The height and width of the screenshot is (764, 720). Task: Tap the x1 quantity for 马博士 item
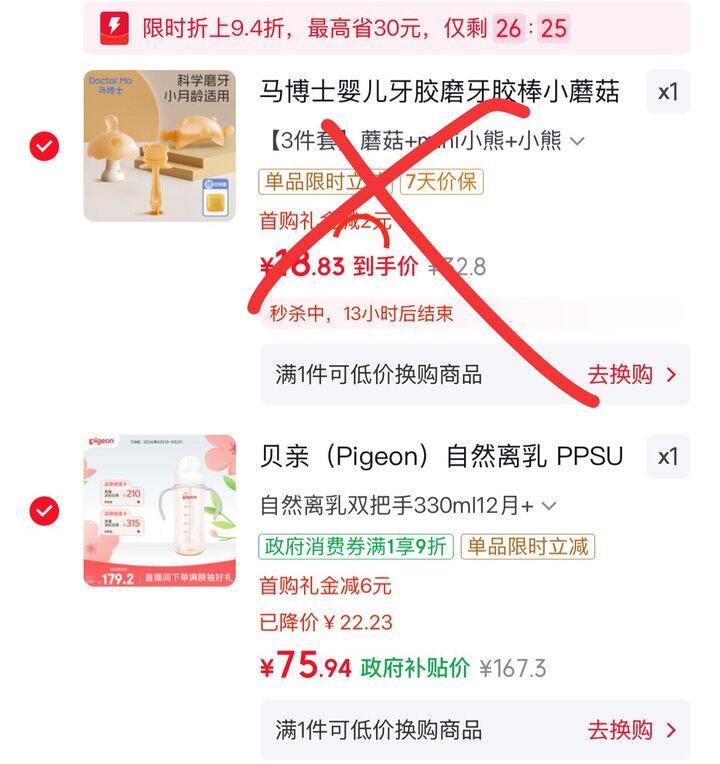pos(668,92)
